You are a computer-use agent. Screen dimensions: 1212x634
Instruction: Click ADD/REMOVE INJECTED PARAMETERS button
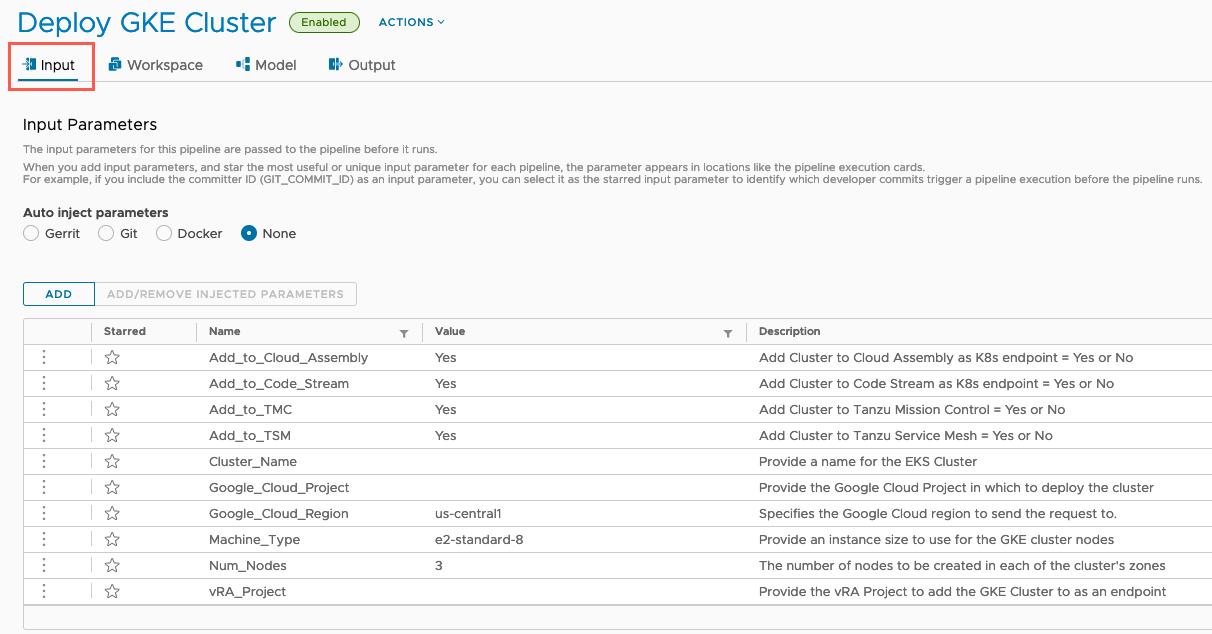(225, 294)
